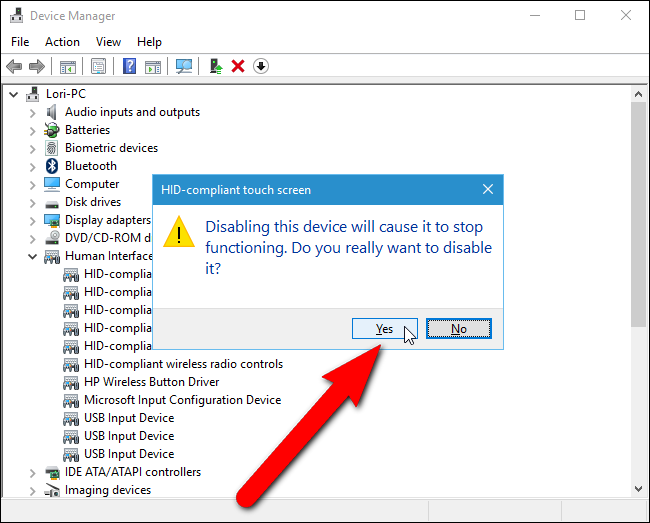This screenshot has width=650, height=523.
Task: Toggle the action pane toolbar icon
Action: click(x=153, y=66)
